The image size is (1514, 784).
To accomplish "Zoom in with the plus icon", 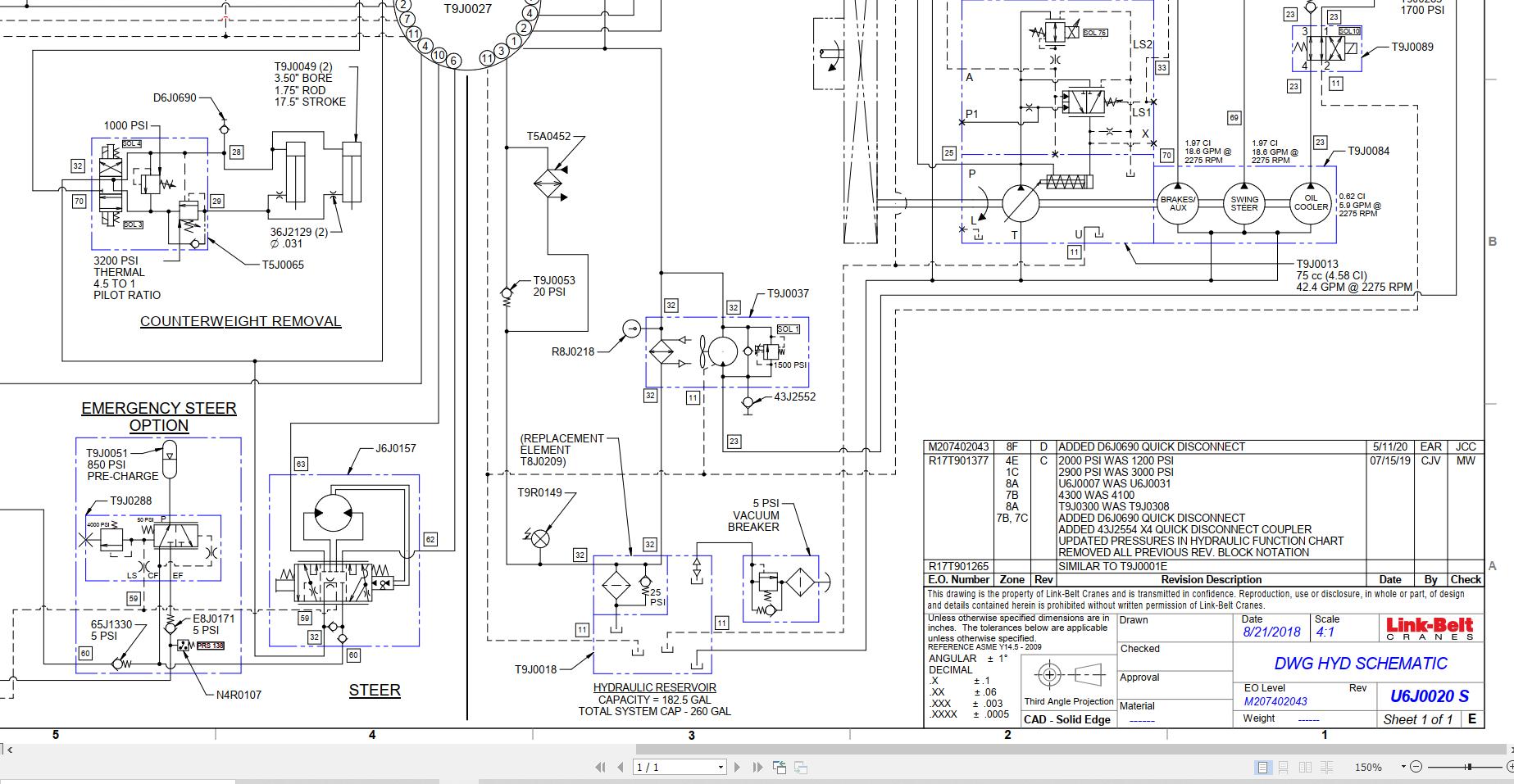I will 1512,768.
